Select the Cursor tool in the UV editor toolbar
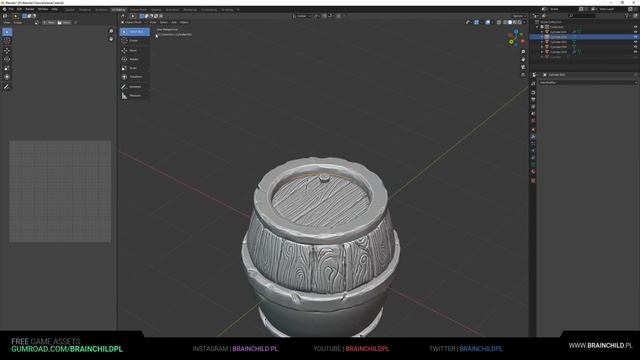640x360 pixels. [x=7, y=41]
